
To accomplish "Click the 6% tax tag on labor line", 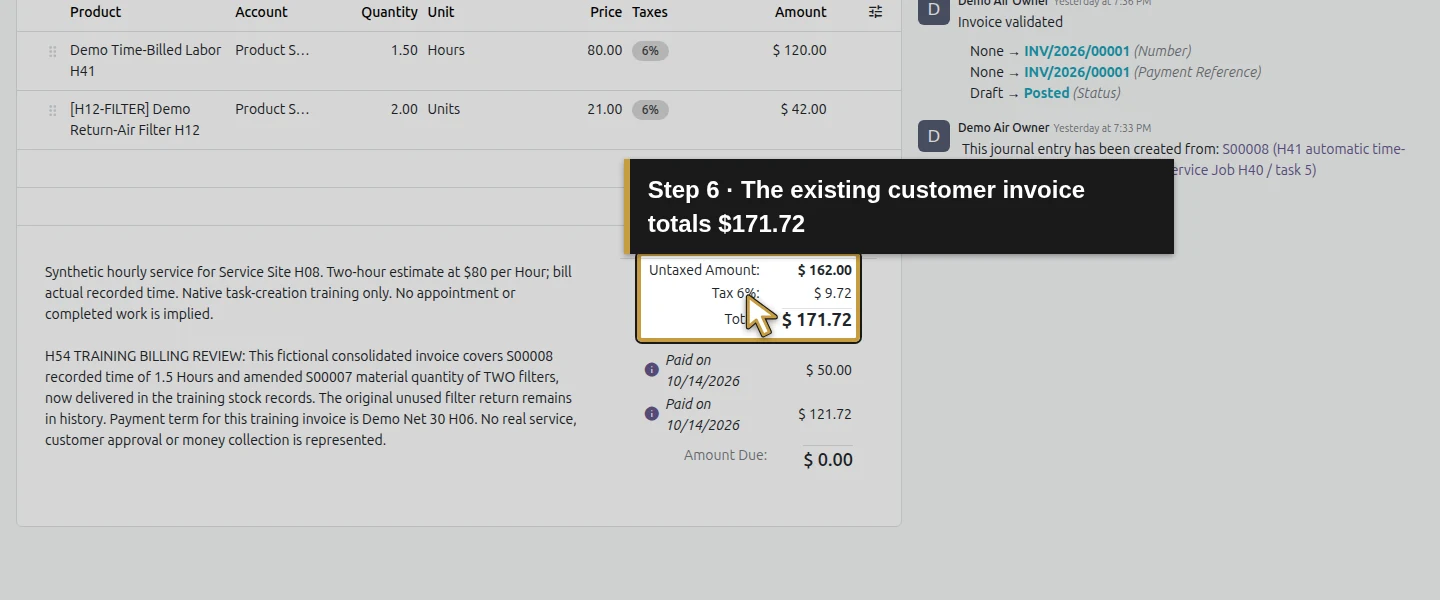I will click(650, 50).
